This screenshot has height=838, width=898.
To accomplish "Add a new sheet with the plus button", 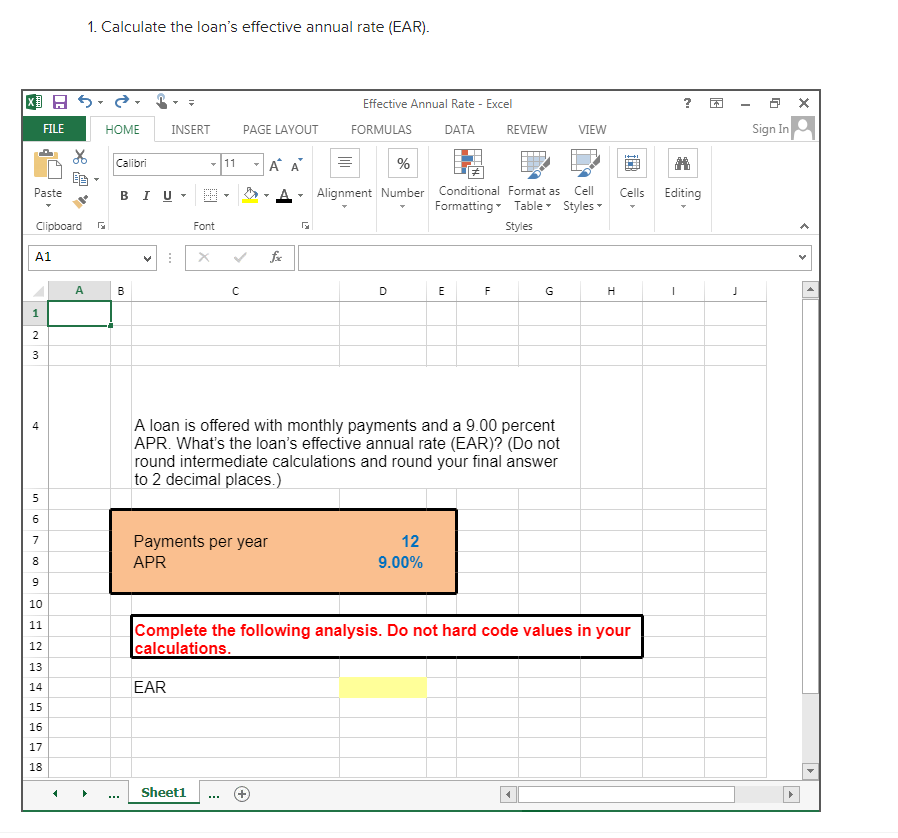I will click(241, 792).
